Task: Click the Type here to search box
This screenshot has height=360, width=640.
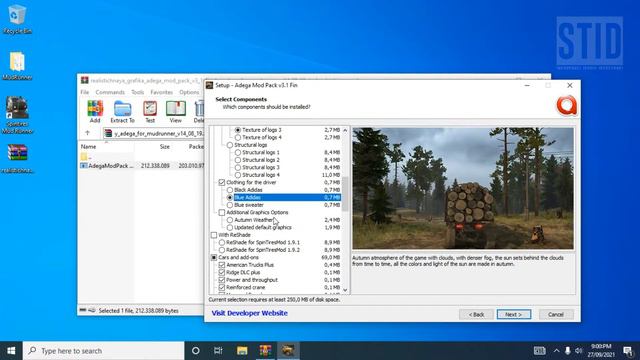Action: (x=103, y=351)
